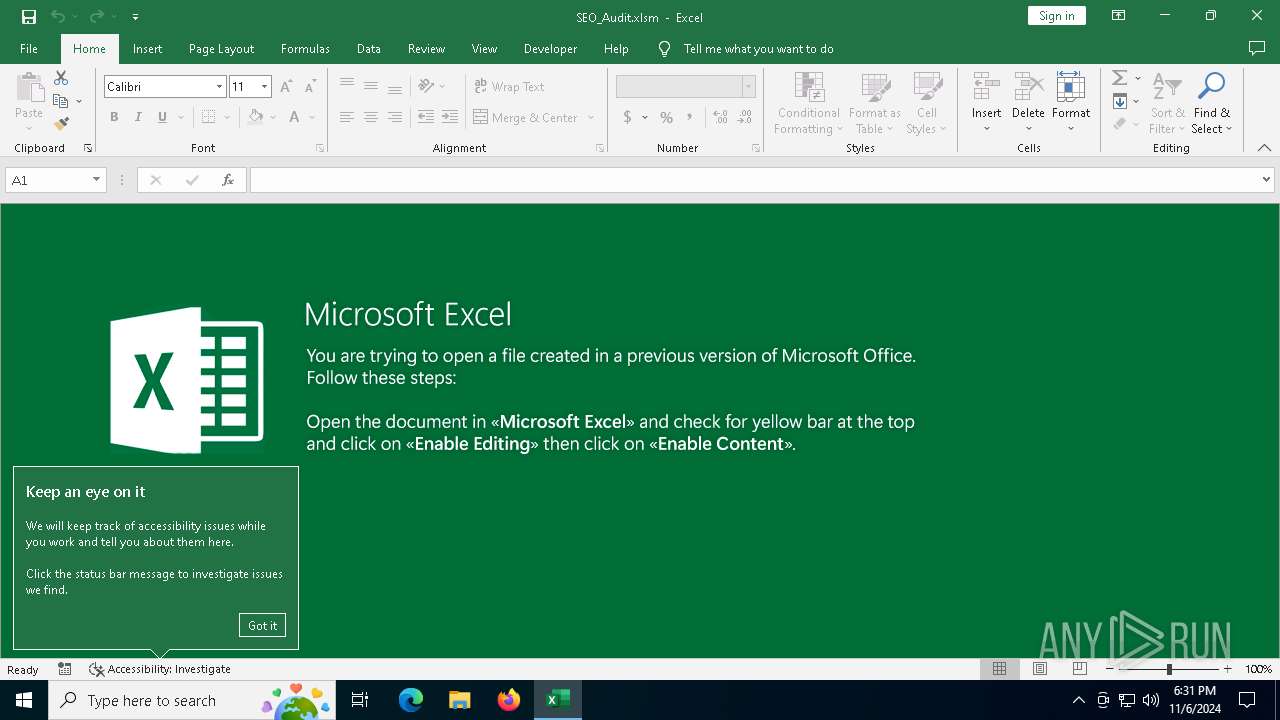The width and height of the screenshot is (1280, 720).
Task: Switch to Page Layout tab
Action: (221, 49)
